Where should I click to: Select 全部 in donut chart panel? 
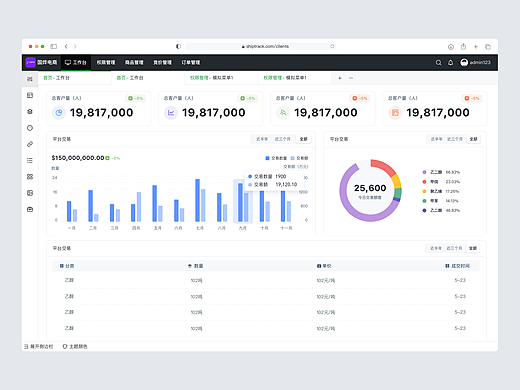tap(474, 139)
